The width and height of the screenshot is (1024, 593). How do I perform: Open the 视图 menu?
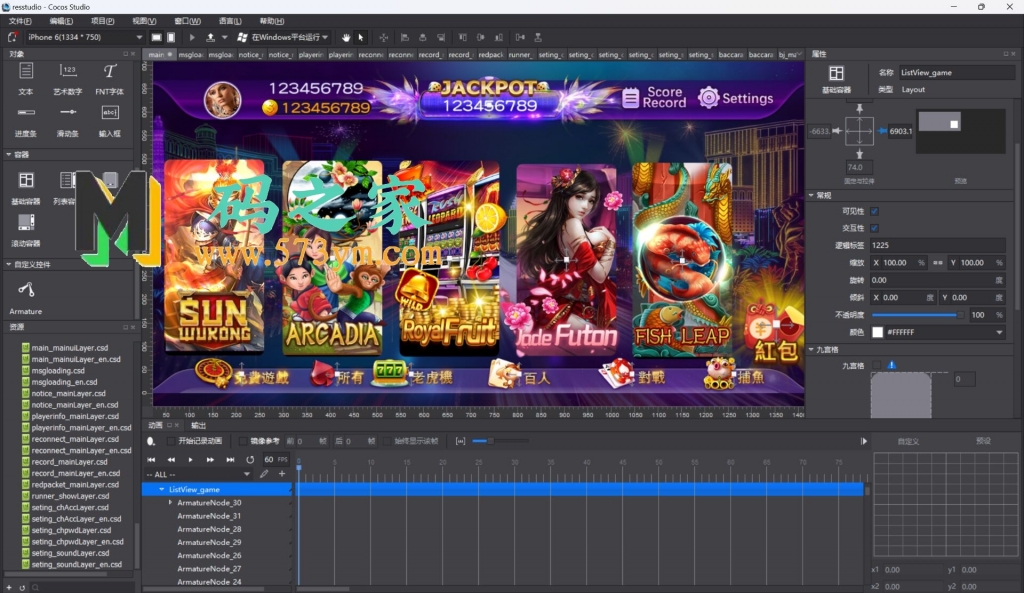[144, 21]
